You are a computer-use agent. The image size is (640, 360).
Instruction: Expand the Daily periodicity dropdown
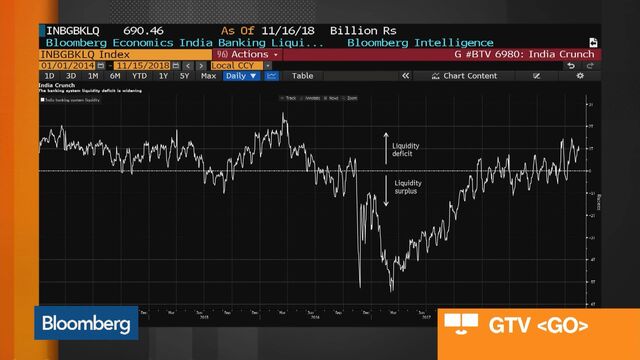(x=241, y=76)
